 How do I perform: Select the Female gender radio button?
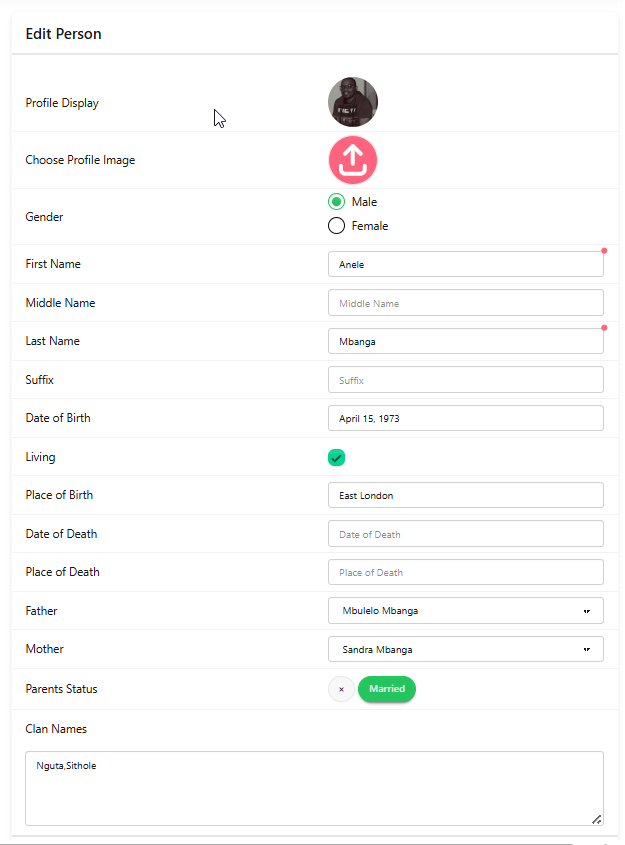(337, 226)
